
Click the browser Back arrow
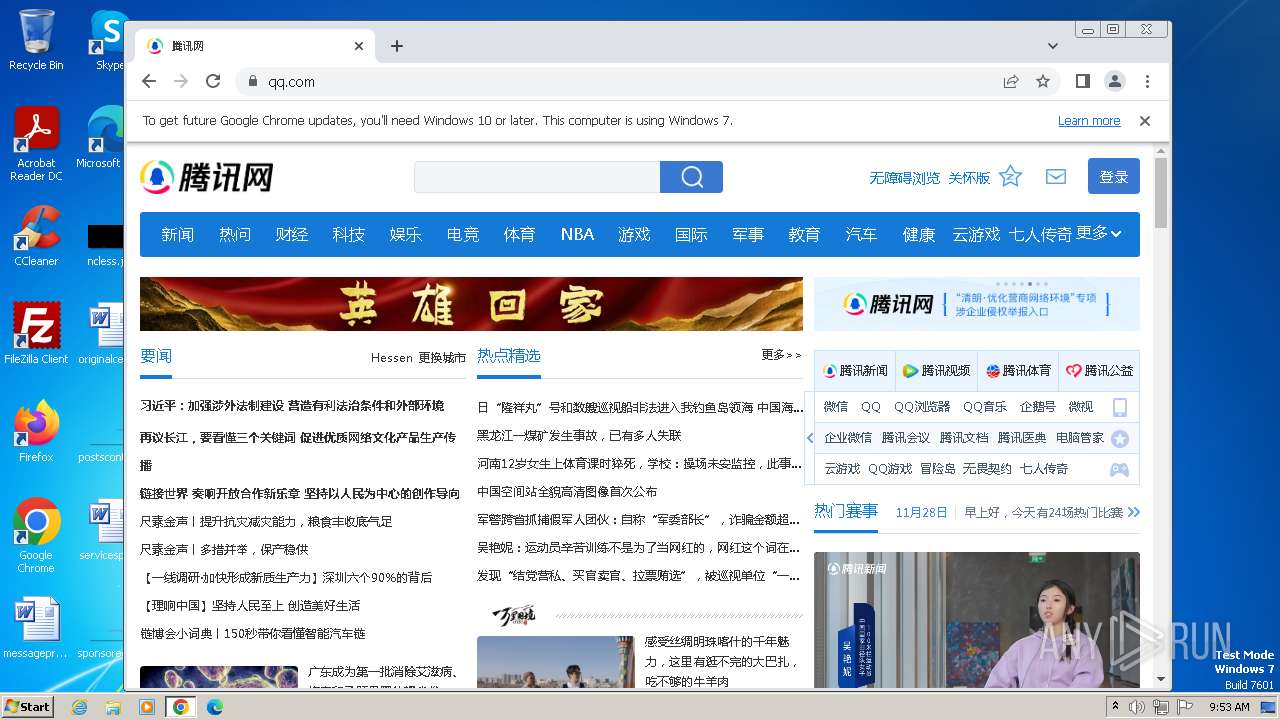point(149,81)
